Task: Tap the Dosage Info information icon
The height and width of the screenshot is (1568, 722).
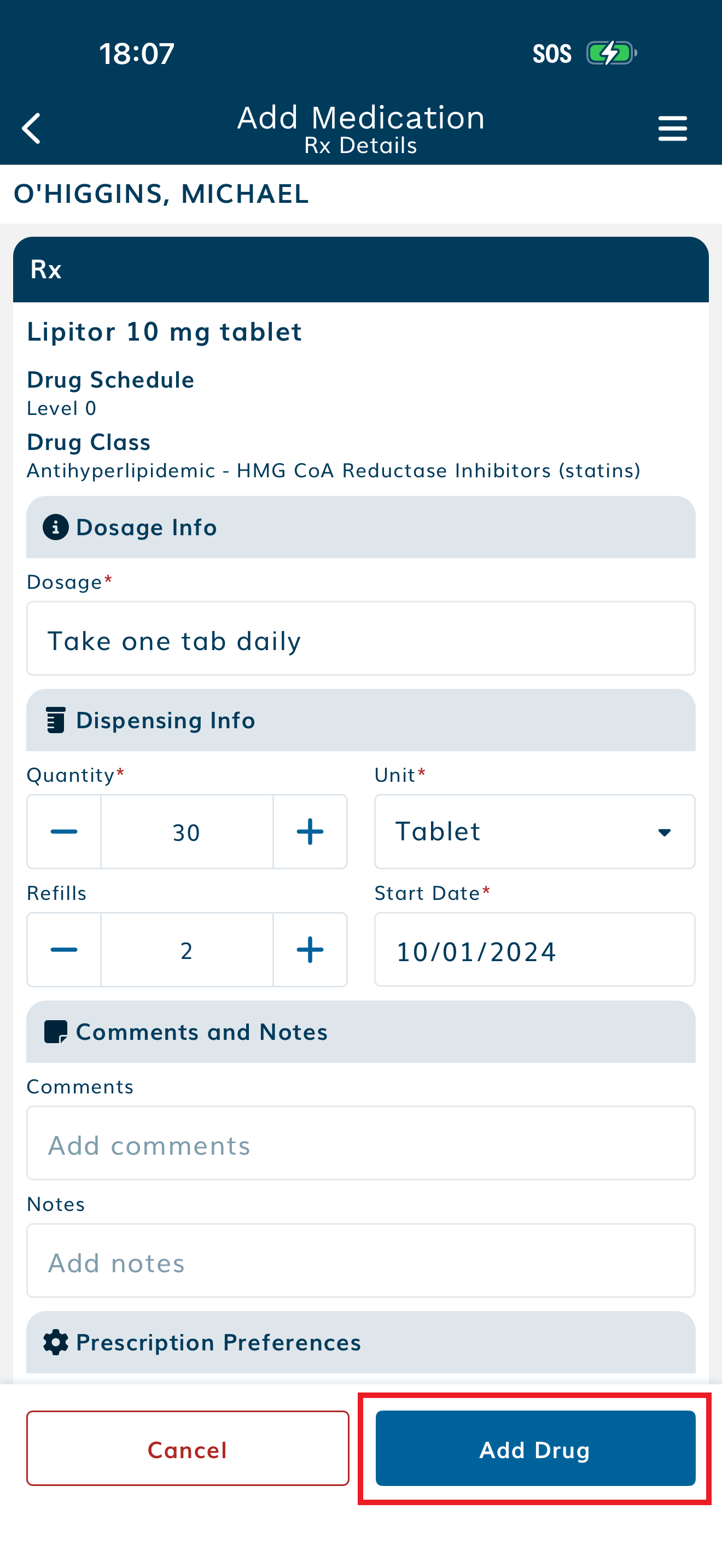Action: coord(55,527)
